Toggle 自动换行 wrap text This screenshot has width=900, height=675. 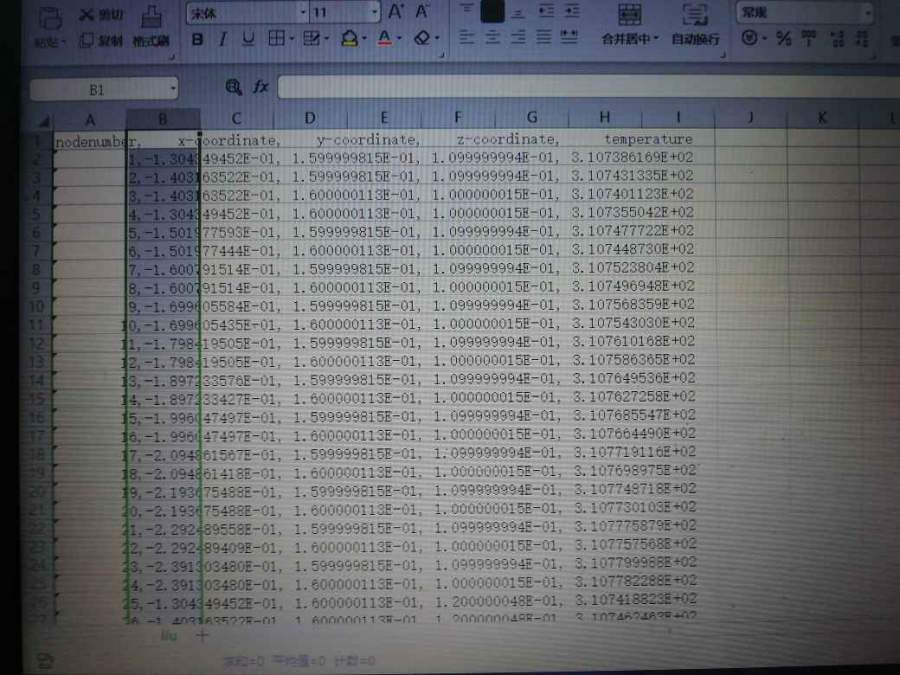point(695,24)
